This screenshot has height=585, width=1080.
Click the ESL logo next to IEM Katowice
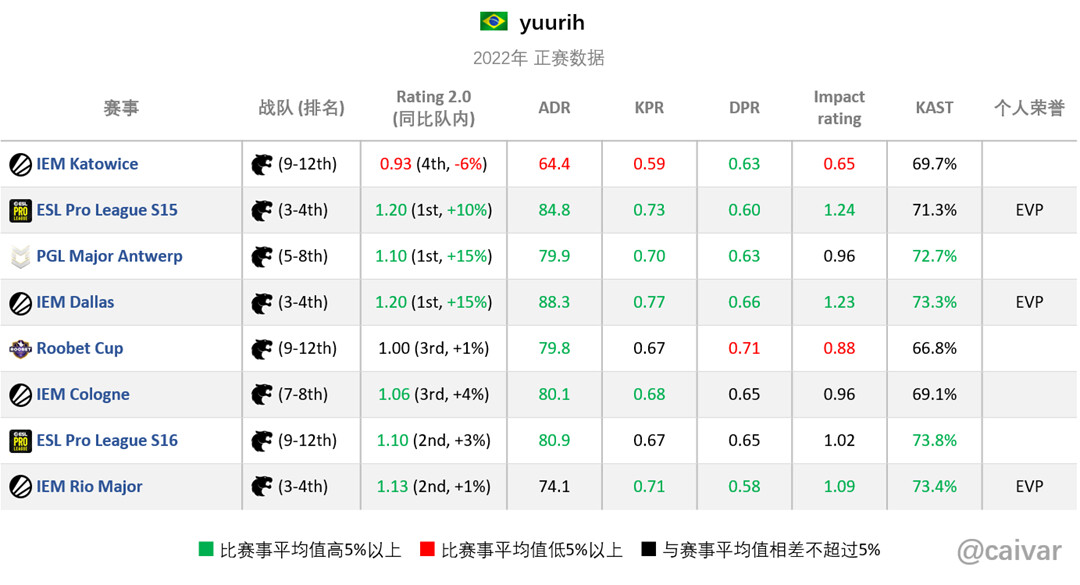(21, 165)
